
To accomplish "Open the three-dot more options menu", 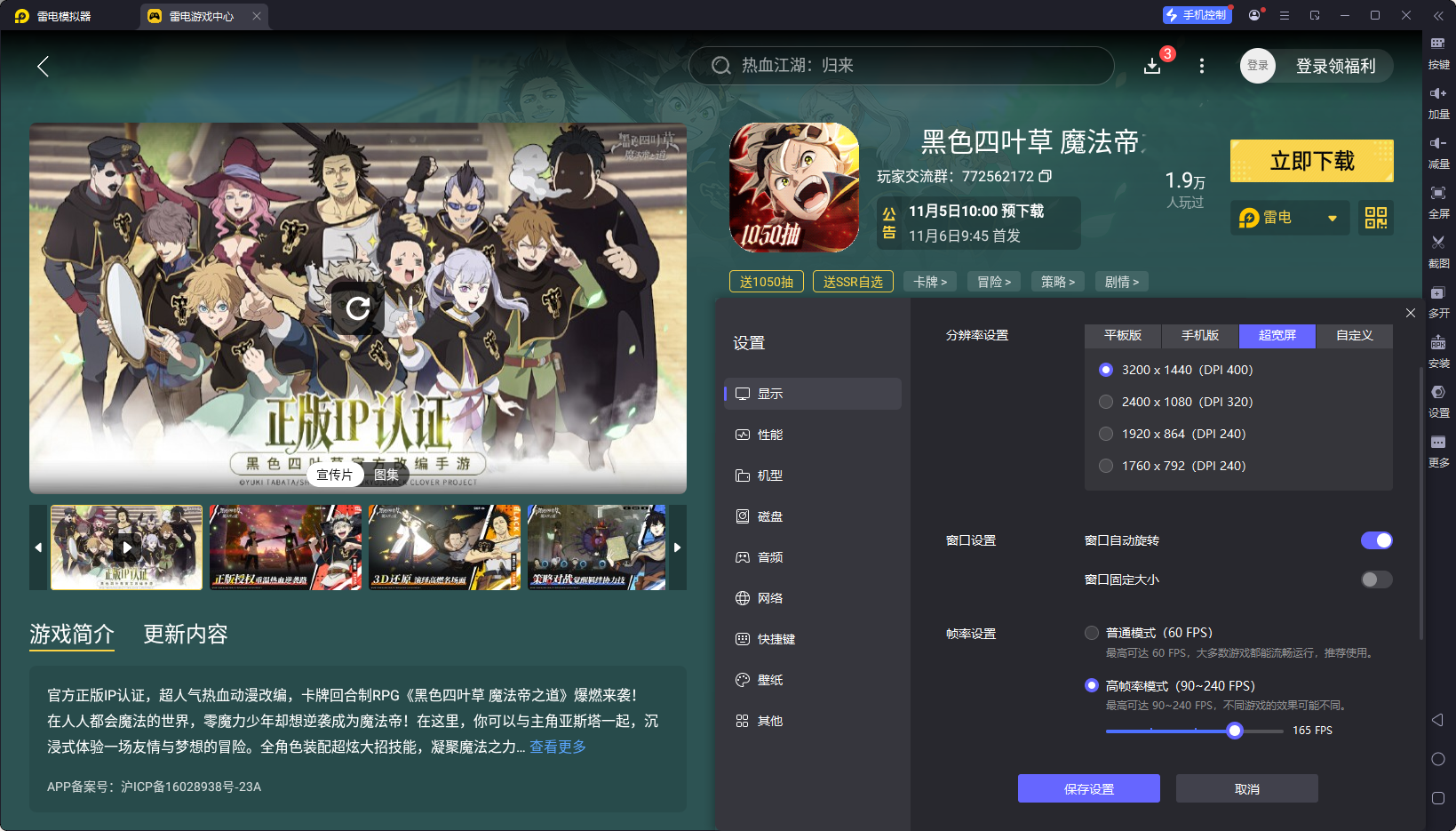I will 1202,66.
